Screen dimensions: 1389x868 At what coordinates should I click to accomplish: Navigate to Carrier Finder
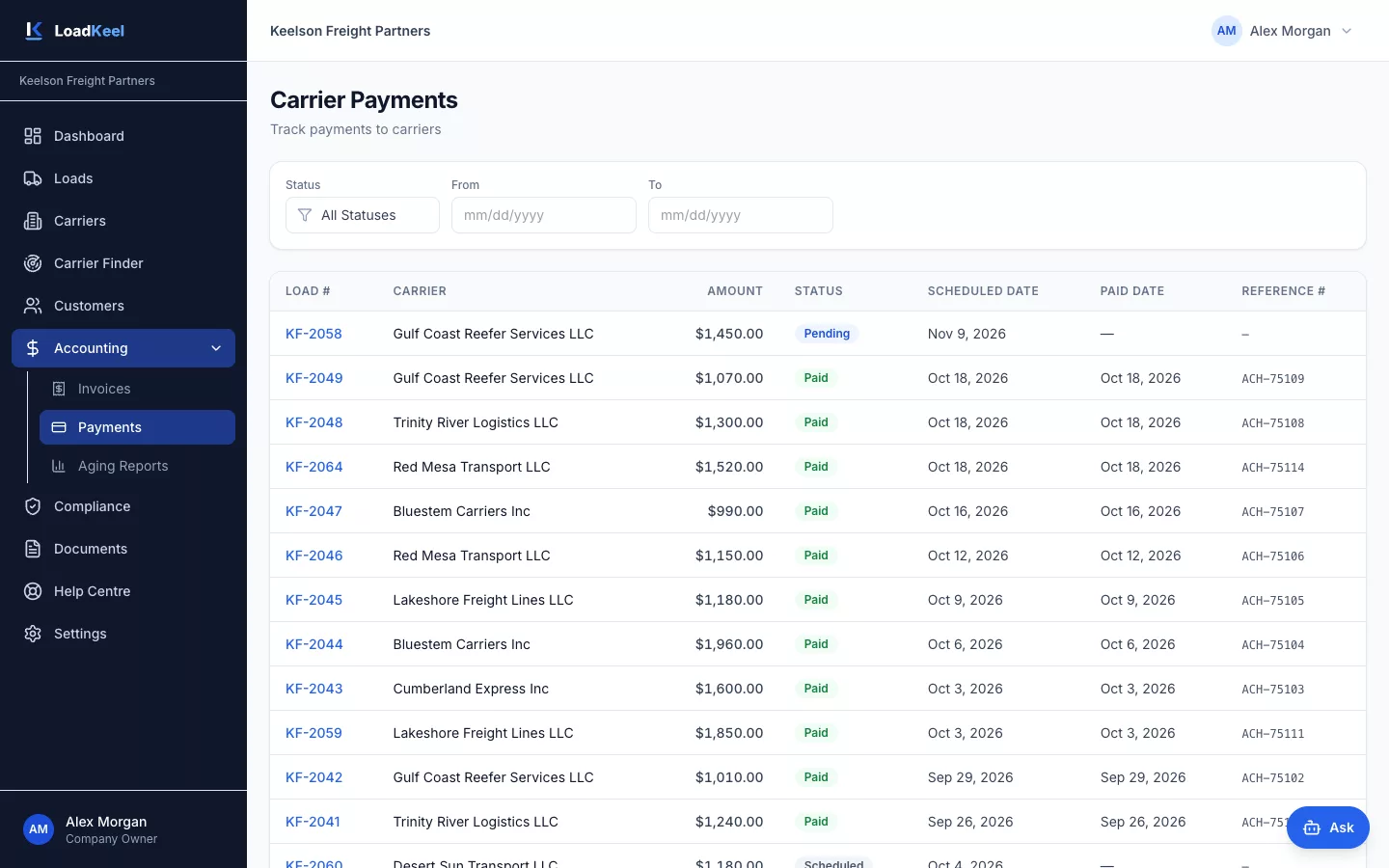tap(123, 263)
